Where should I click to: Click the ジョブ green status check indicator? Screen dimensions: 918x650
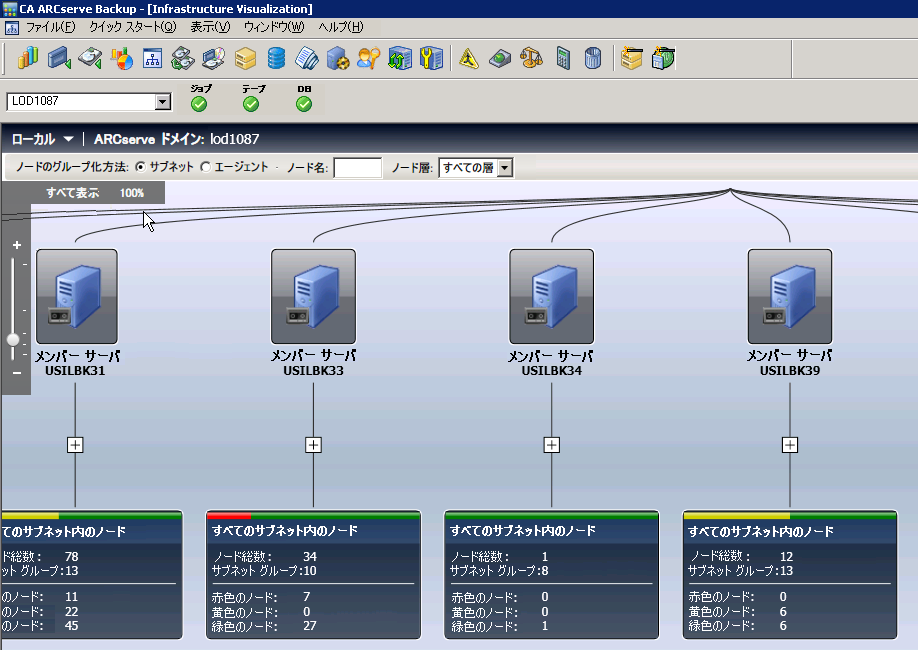[x=199, y=104]
